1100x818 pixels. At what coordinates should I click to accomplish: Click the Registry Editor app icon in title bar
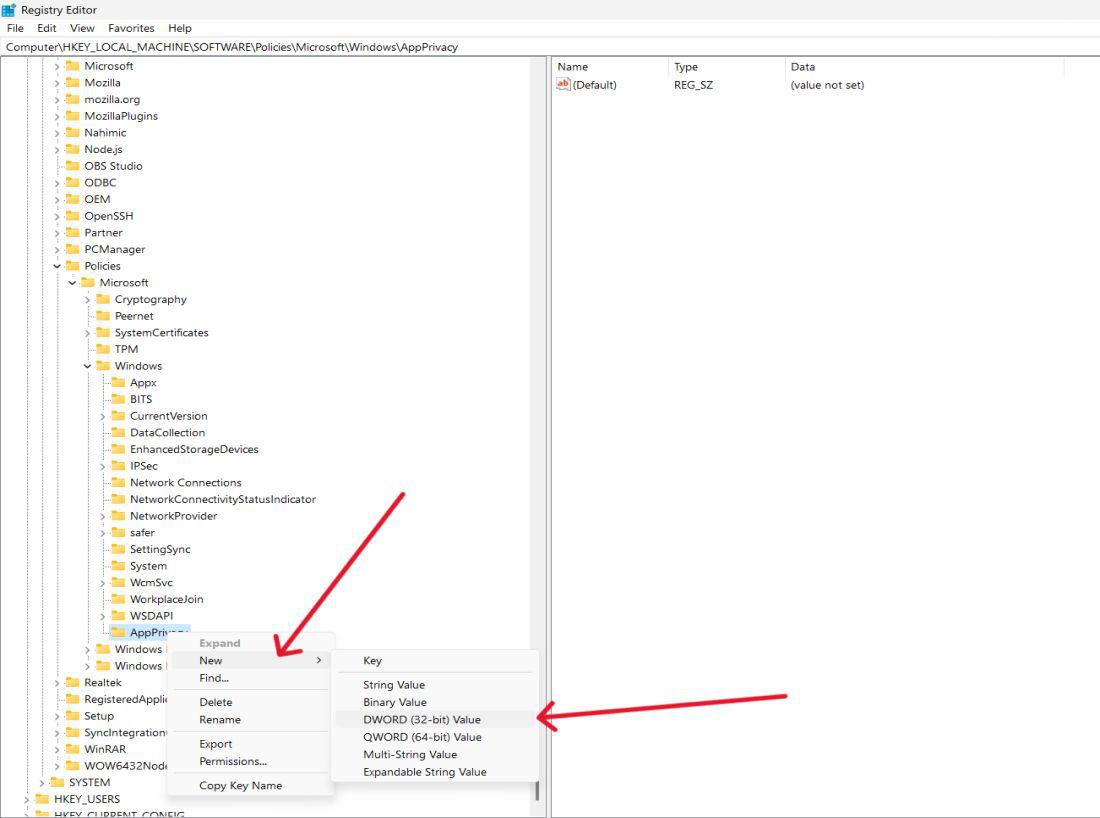point(8,10)
